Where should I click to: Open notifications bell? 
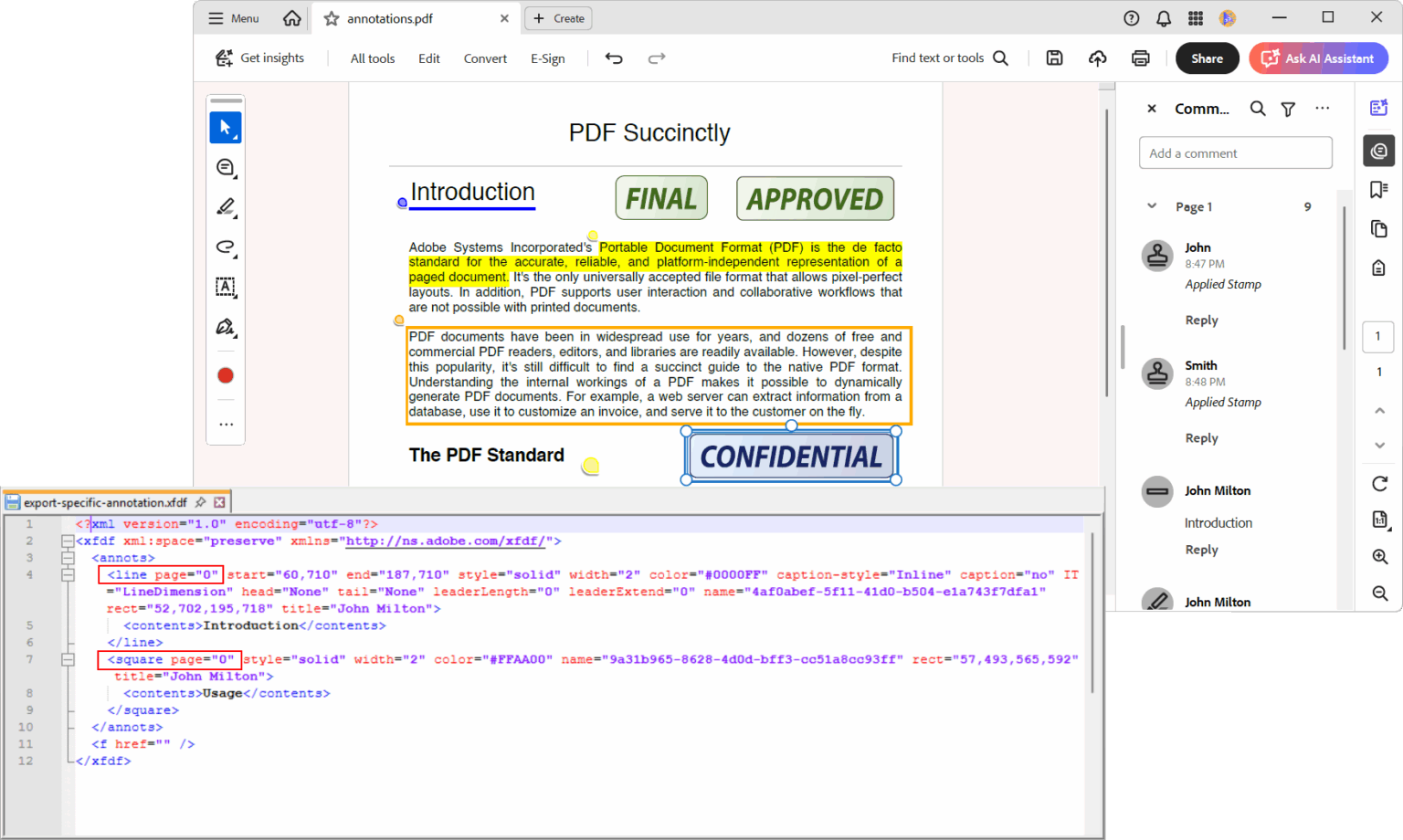[x=1164, y=18]
